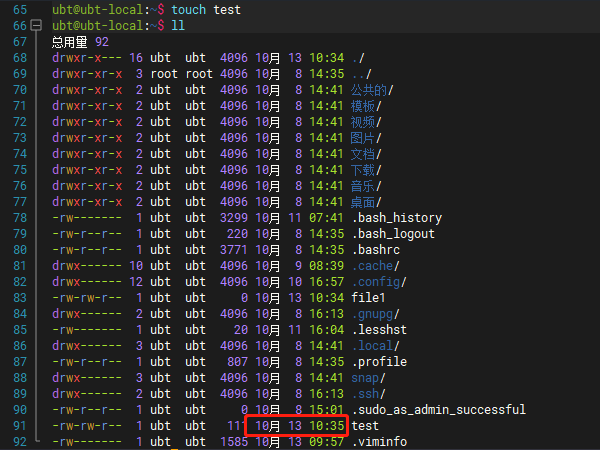The height and width of the screenshot is (450, 600).
Task: Click the .bash_logout file name
Action: pos(393,234)
